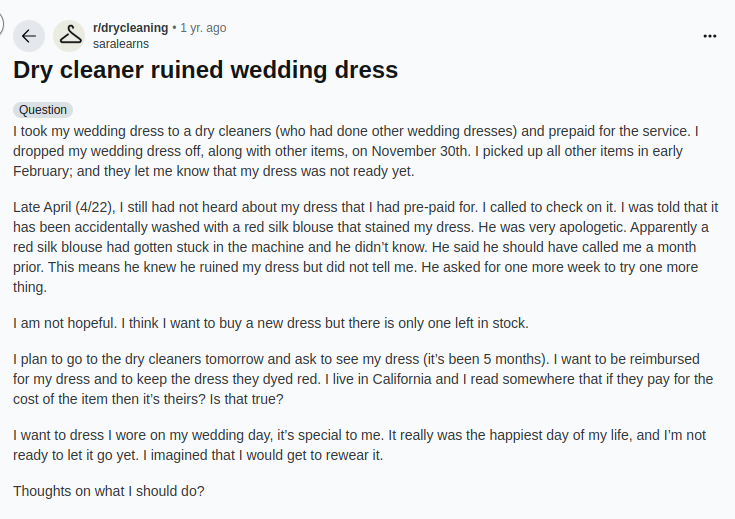Click the paragraph about the happiest day
Image resolution: width=735 pixels, height=519 pixels.
click(360, 445)
